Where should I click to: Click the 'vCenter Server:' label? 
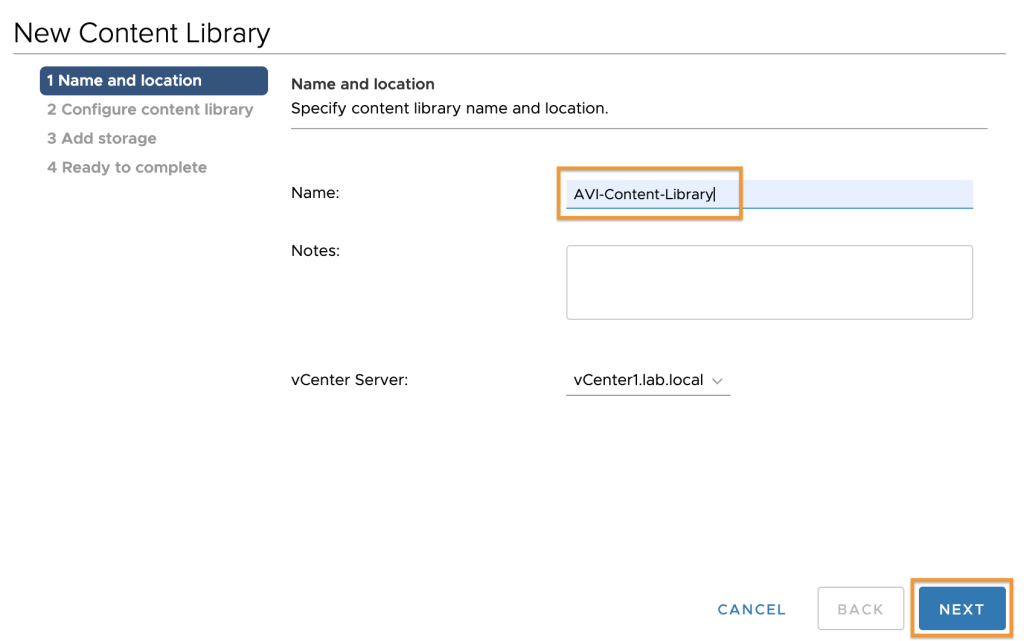[x=349, y=380]
